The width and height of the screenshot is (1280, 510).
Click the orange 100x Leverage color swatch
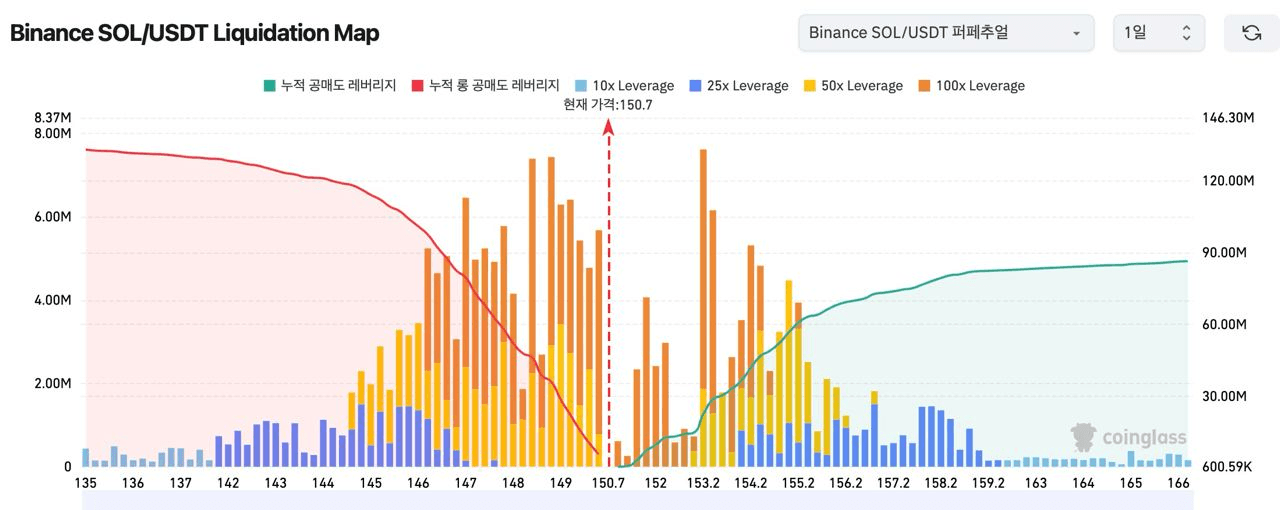tap(925, 86)
